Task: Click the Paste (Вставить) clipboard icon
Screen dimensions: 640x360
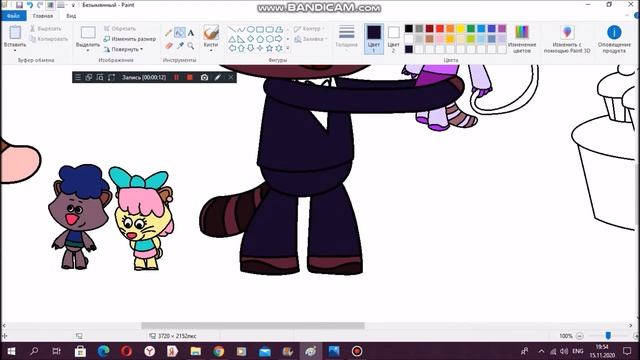Action: pyautogui.click(x=15, y=33)
